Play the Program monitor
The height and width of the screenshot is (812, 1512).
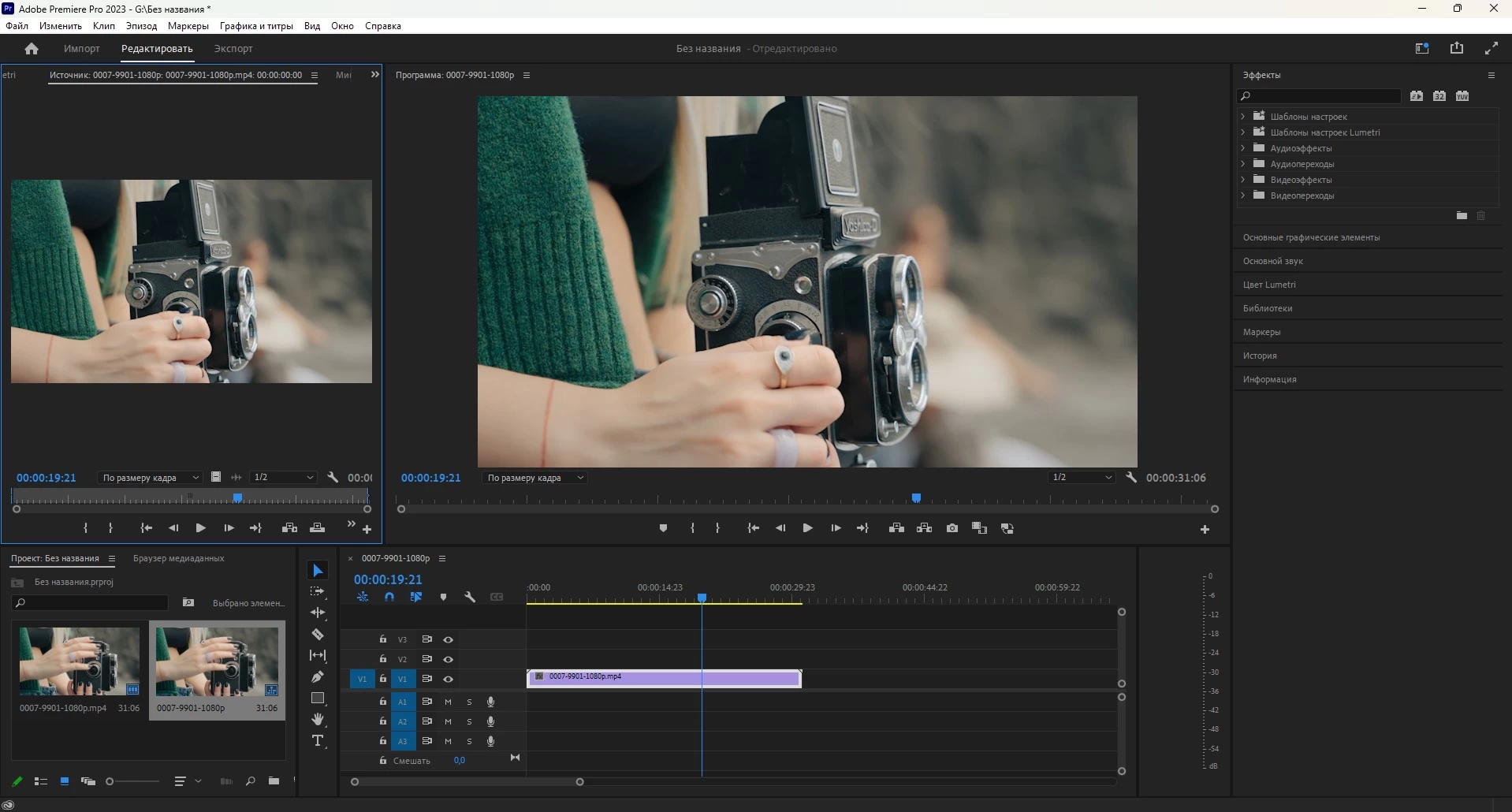[807, 528]
